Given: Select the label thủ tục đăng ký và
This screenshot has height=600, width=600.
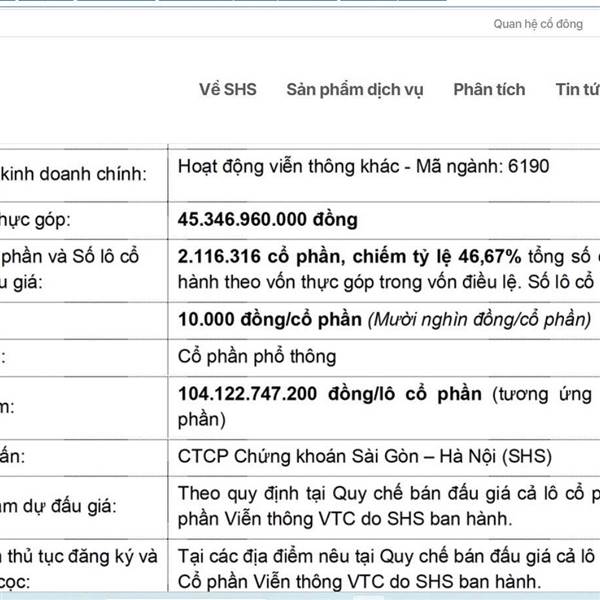Looking at the screenshot, I should pos(82,556).
